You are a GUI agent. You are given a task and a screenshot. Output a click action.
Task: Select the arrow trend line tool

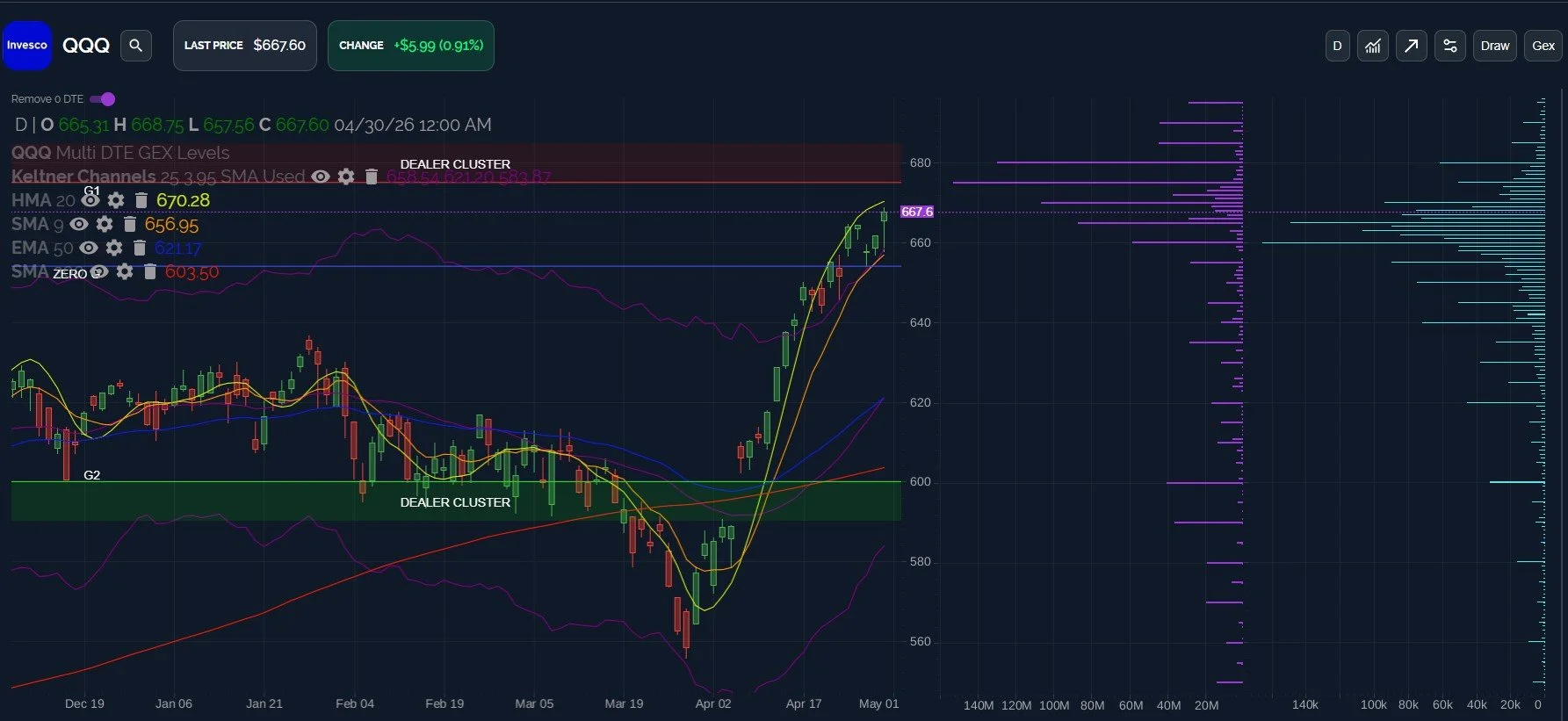tap(1411, 46)
